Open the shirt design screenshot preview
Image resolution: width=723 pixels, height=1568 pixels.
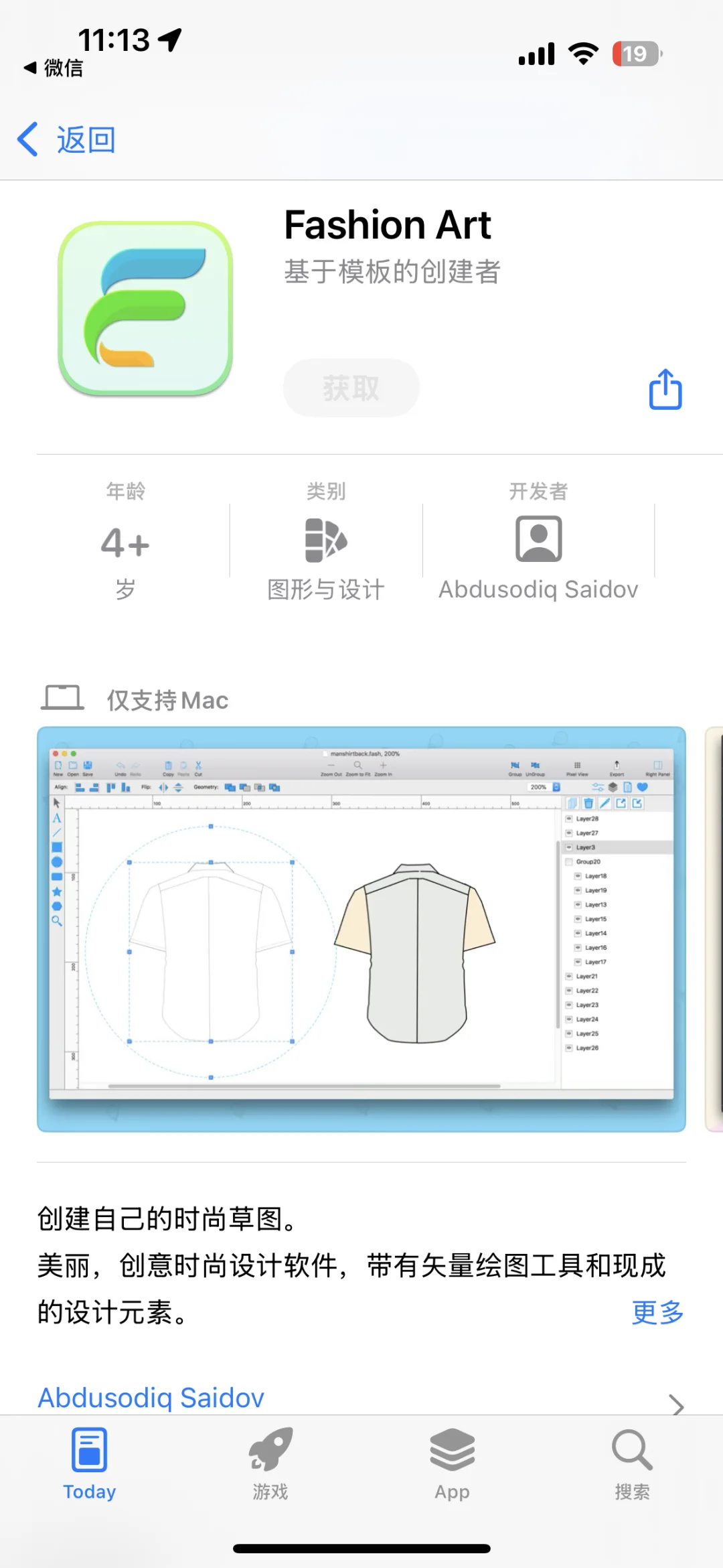click(361, 929)
